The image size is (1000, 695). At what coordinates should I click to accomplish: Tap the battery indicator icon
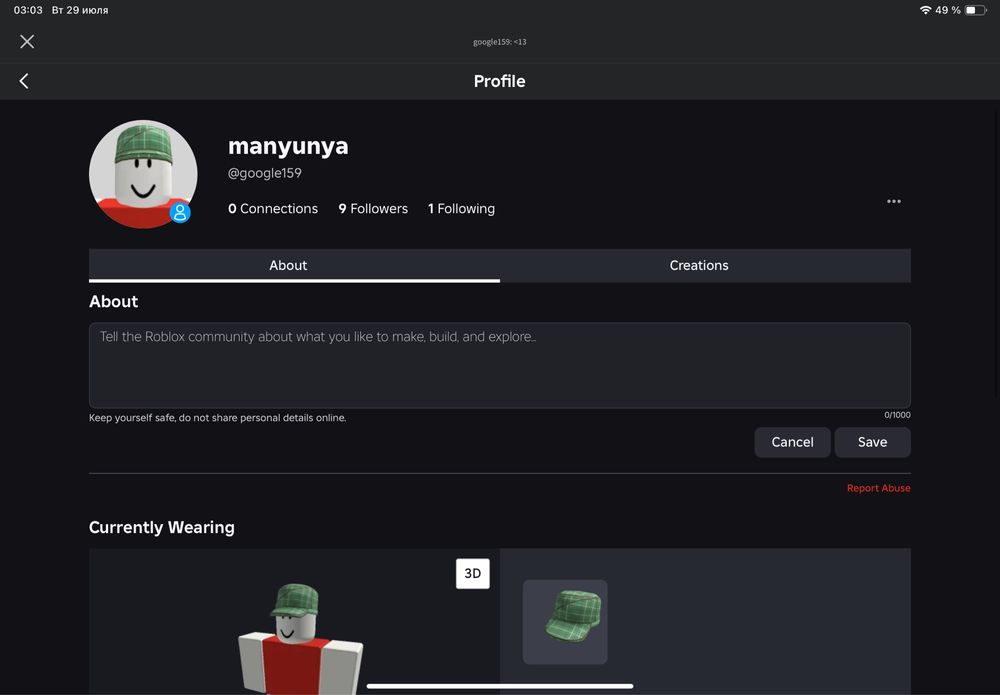coord(975,10)
